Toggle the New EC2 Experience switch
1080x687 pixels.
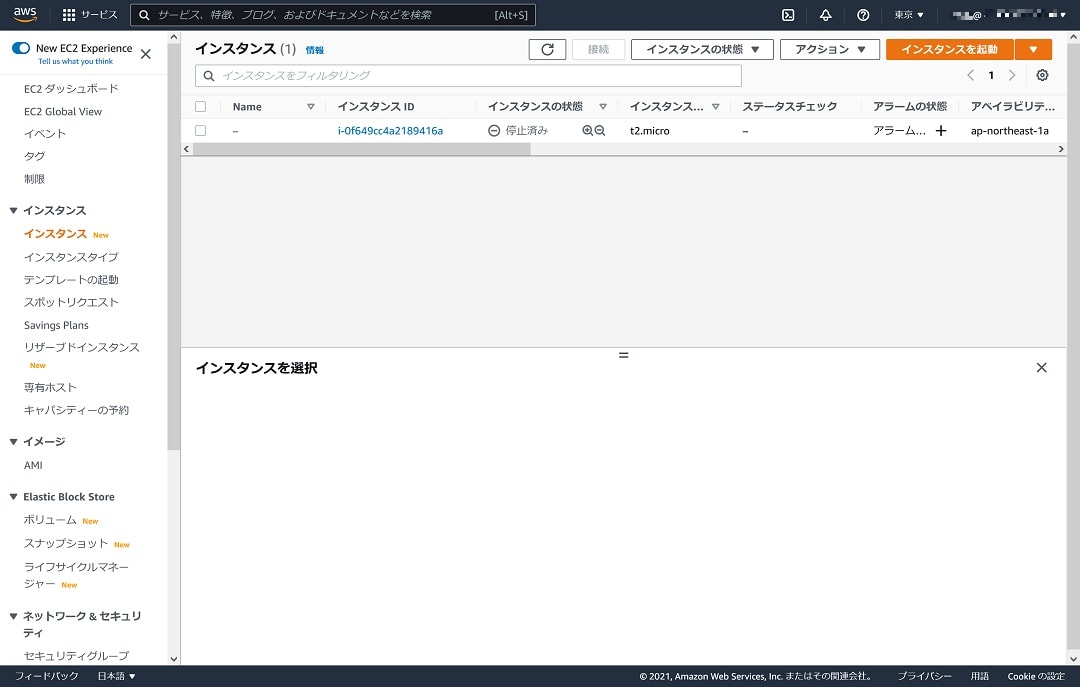[21, 48]
